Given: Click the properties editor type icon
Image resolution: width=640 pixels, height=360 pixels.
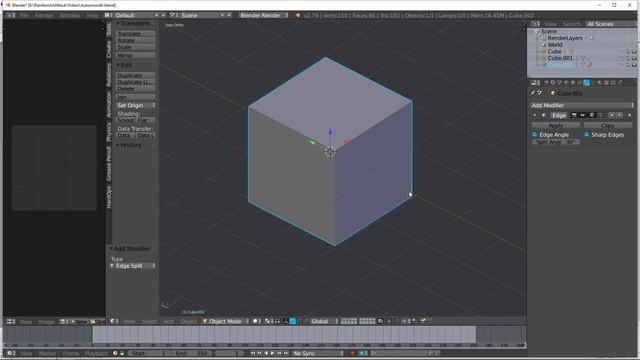Looking at the screenshot, I should click(x=535, y=83).
